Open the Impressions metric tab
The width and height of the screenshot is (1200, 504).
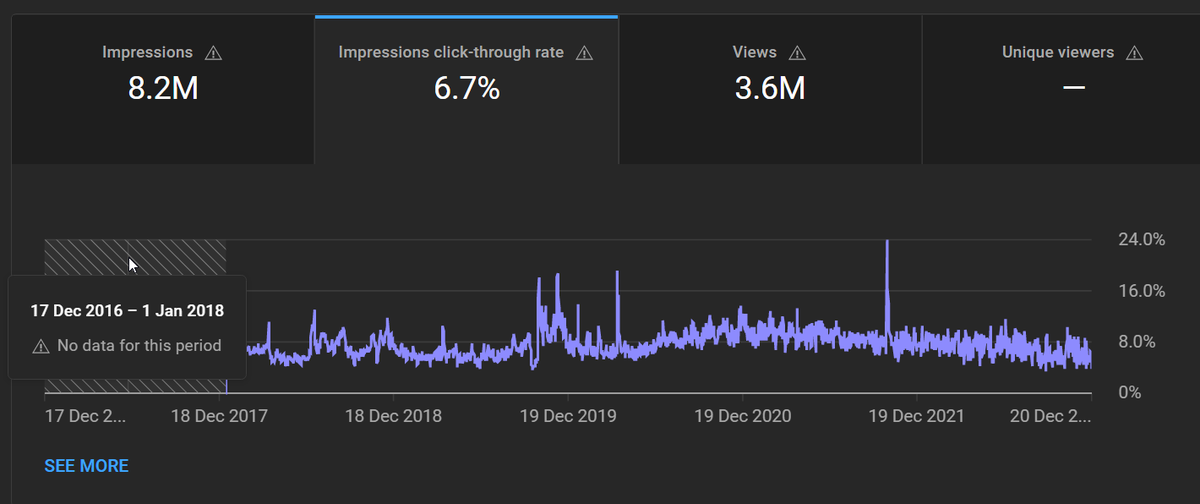click(x=162, y=89)
